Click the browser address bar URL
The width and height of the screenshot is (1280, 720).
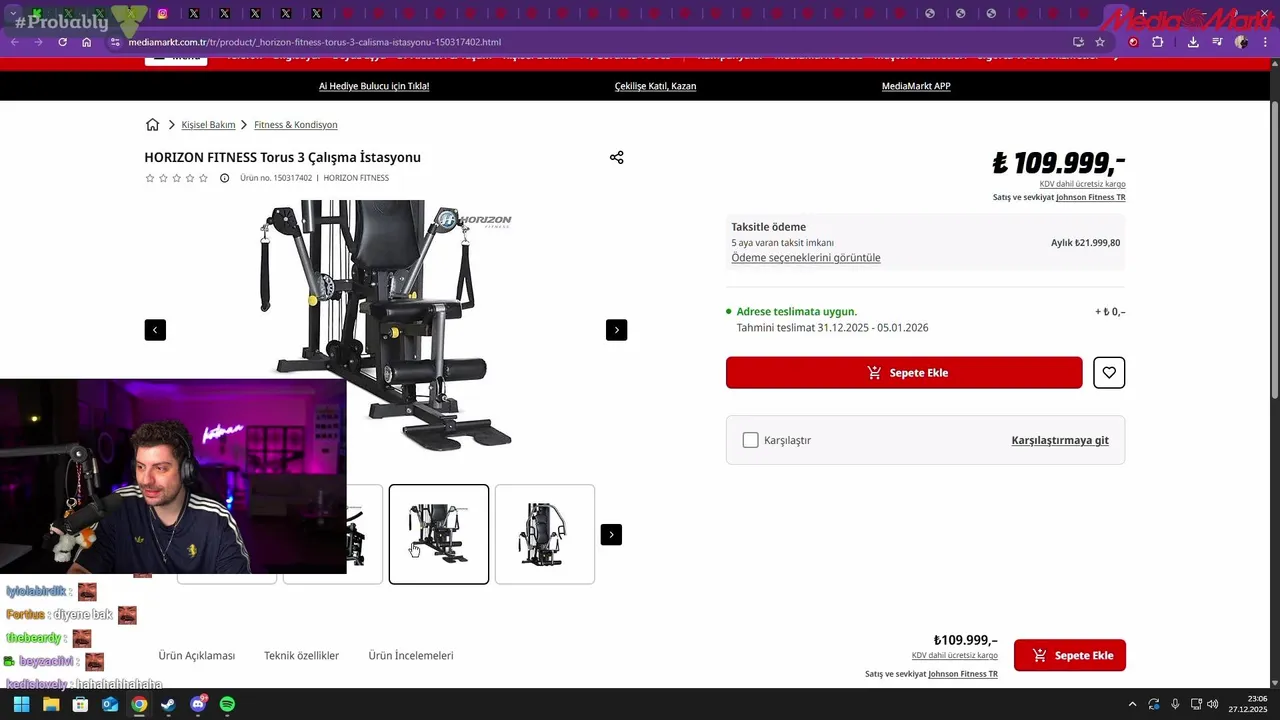click(314, 42)
